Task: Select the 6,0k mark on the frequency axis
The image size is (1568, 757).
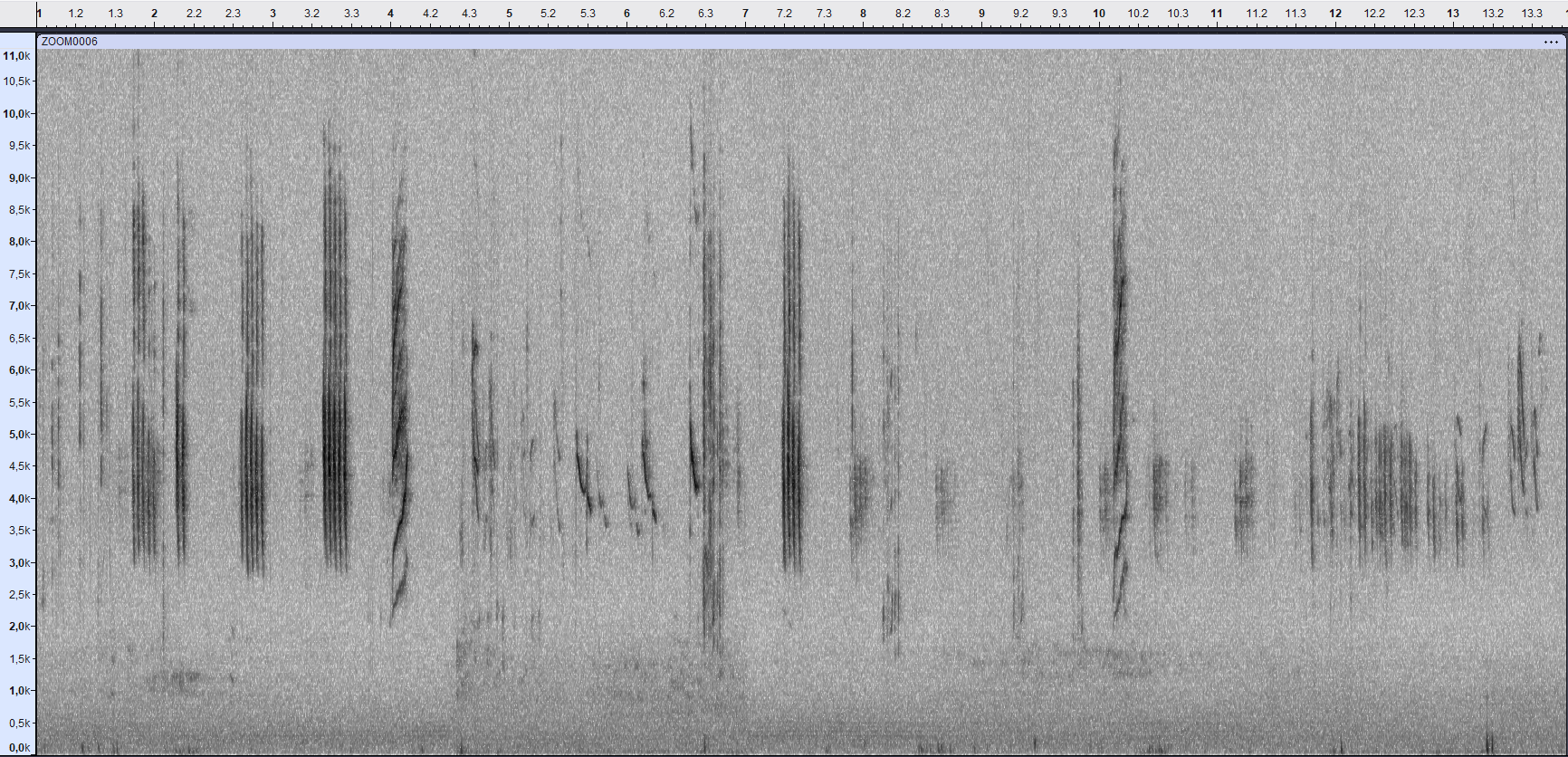Action: pyautogui.click(x=19, y=370)
